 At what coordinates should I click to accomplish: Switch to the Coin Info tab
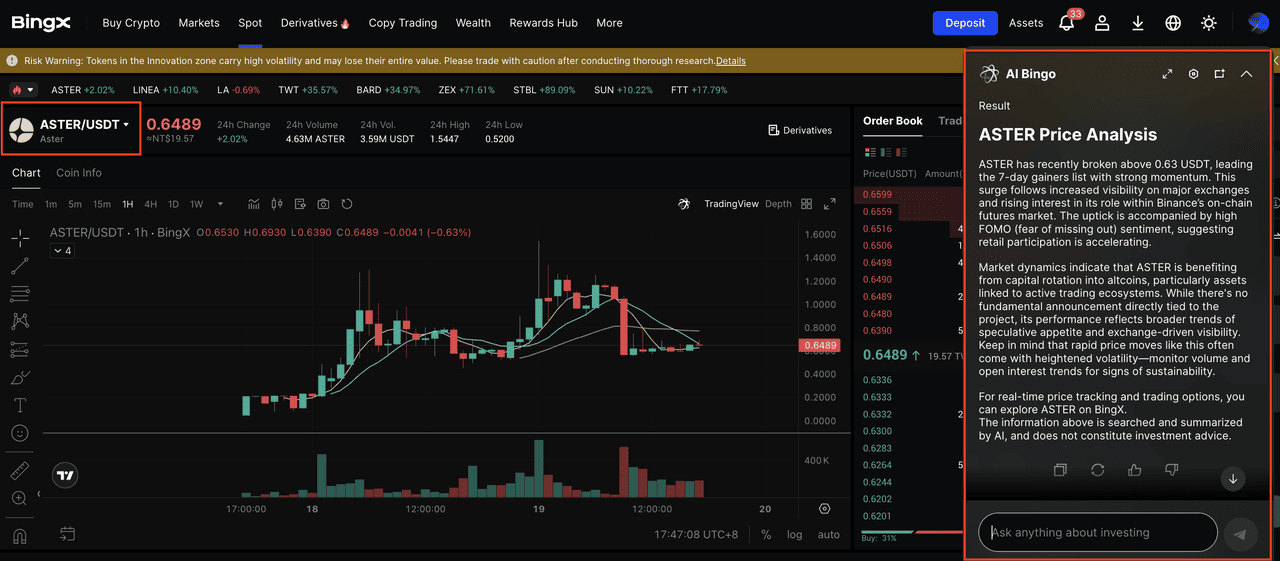(78, 173)
